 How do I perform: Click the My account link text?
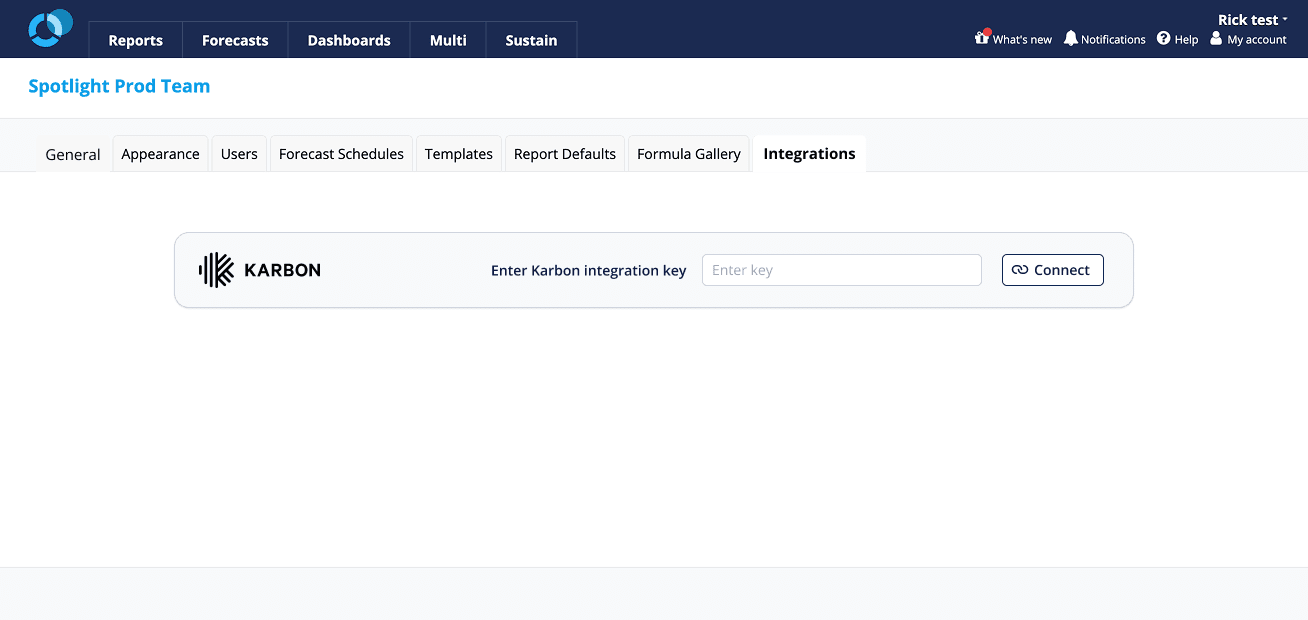[x=1257, y=40]
